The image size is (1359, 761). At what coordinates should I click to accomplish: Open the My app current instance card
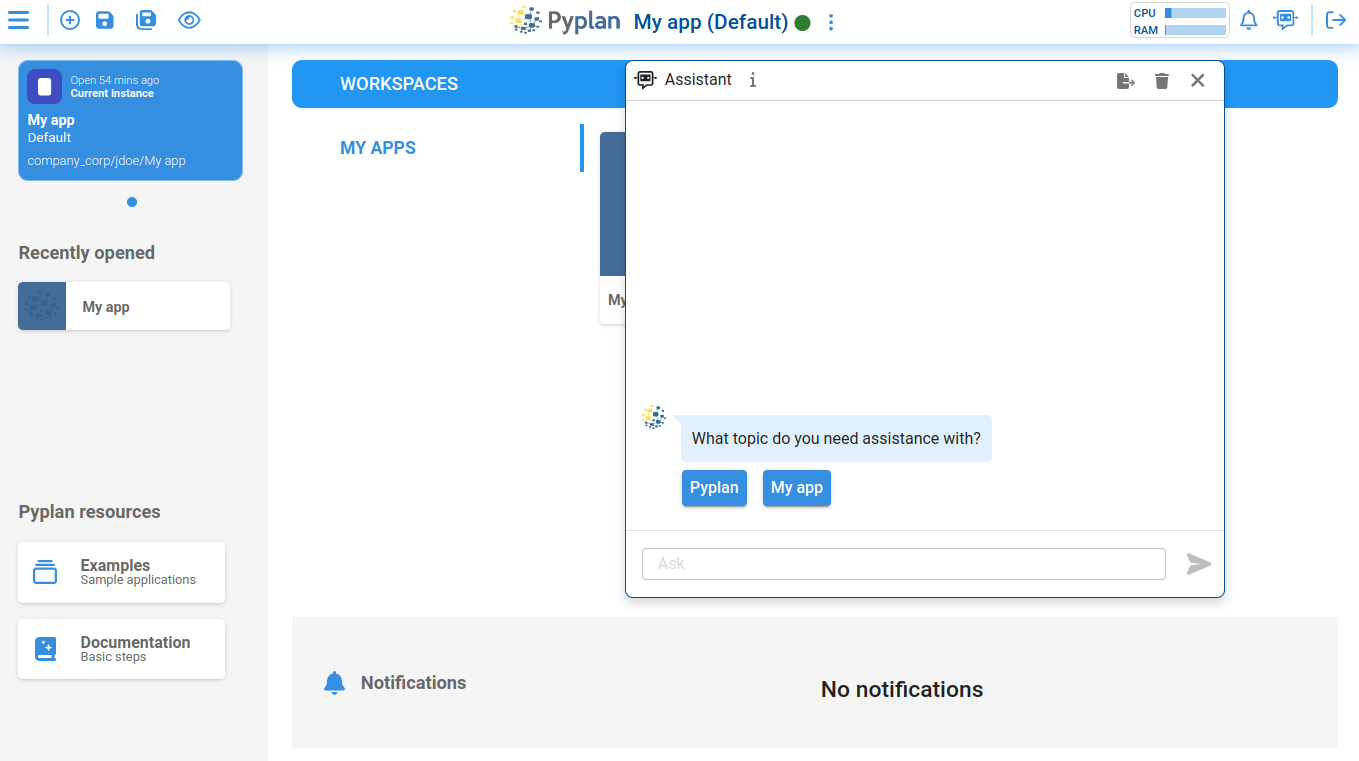pos(130,120)
